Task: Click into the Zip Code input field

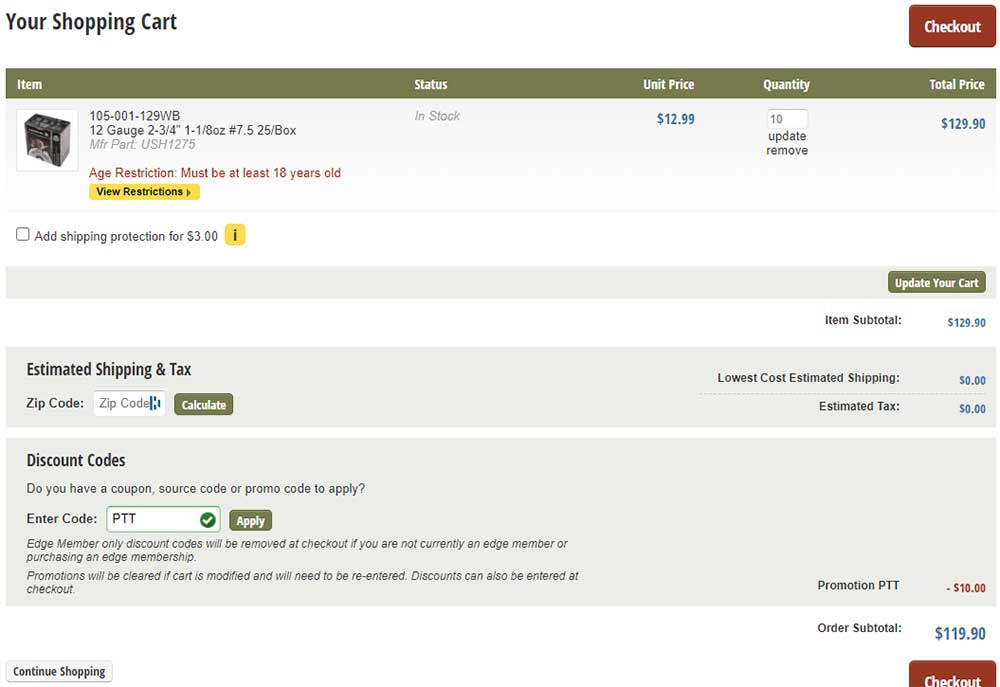Action: point(122,403)
